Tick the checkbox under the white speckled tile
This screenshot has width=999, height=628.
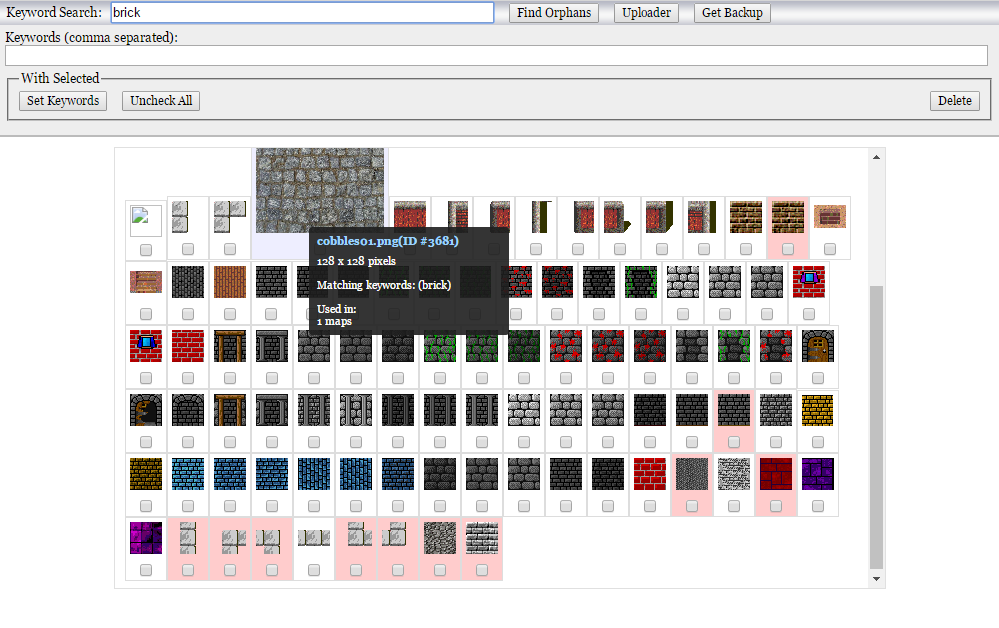[734, 506]
